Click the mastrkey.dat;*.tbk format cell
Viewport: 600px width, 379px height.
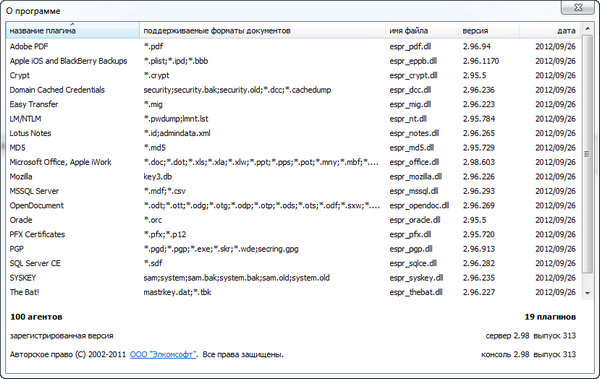pos(177,292)
